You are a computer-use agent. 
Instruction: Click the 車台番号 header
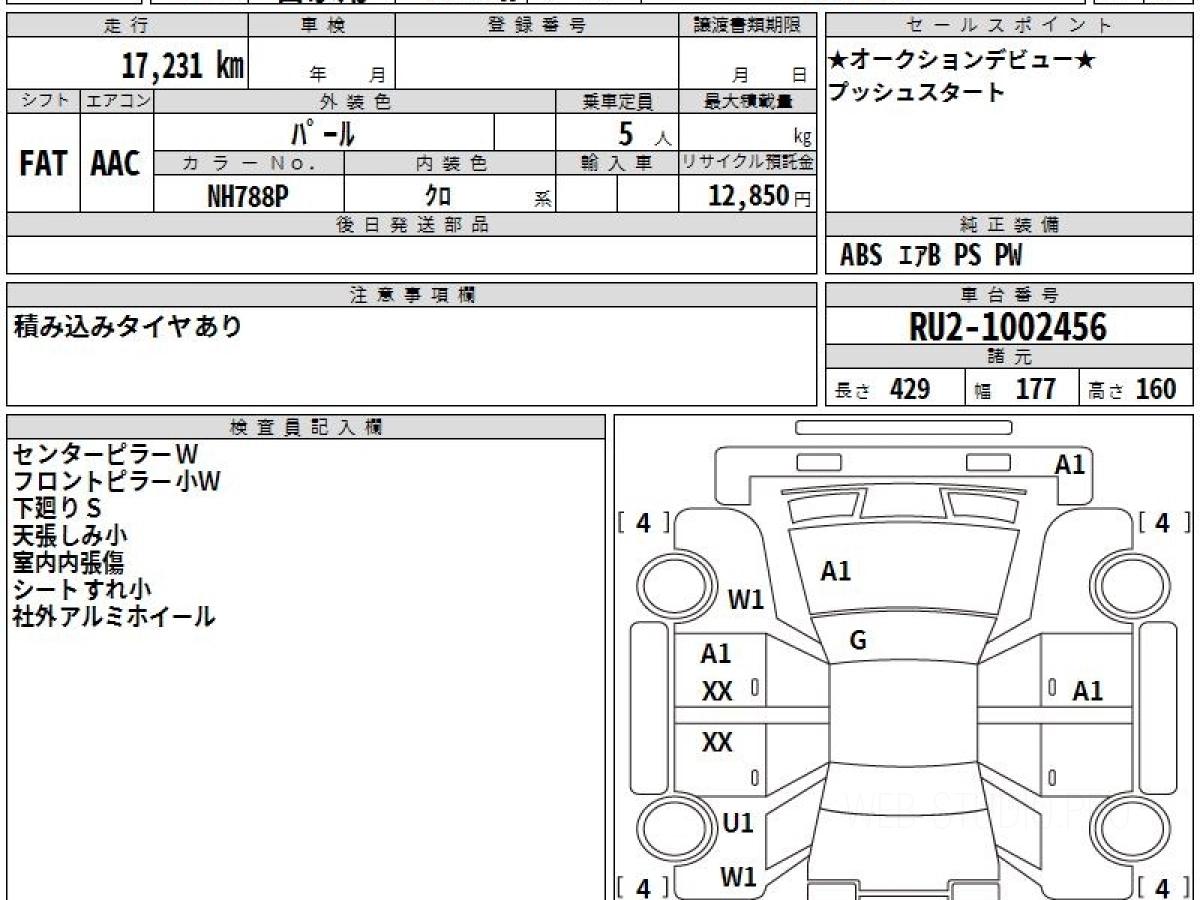click(x=1009, y=295)
